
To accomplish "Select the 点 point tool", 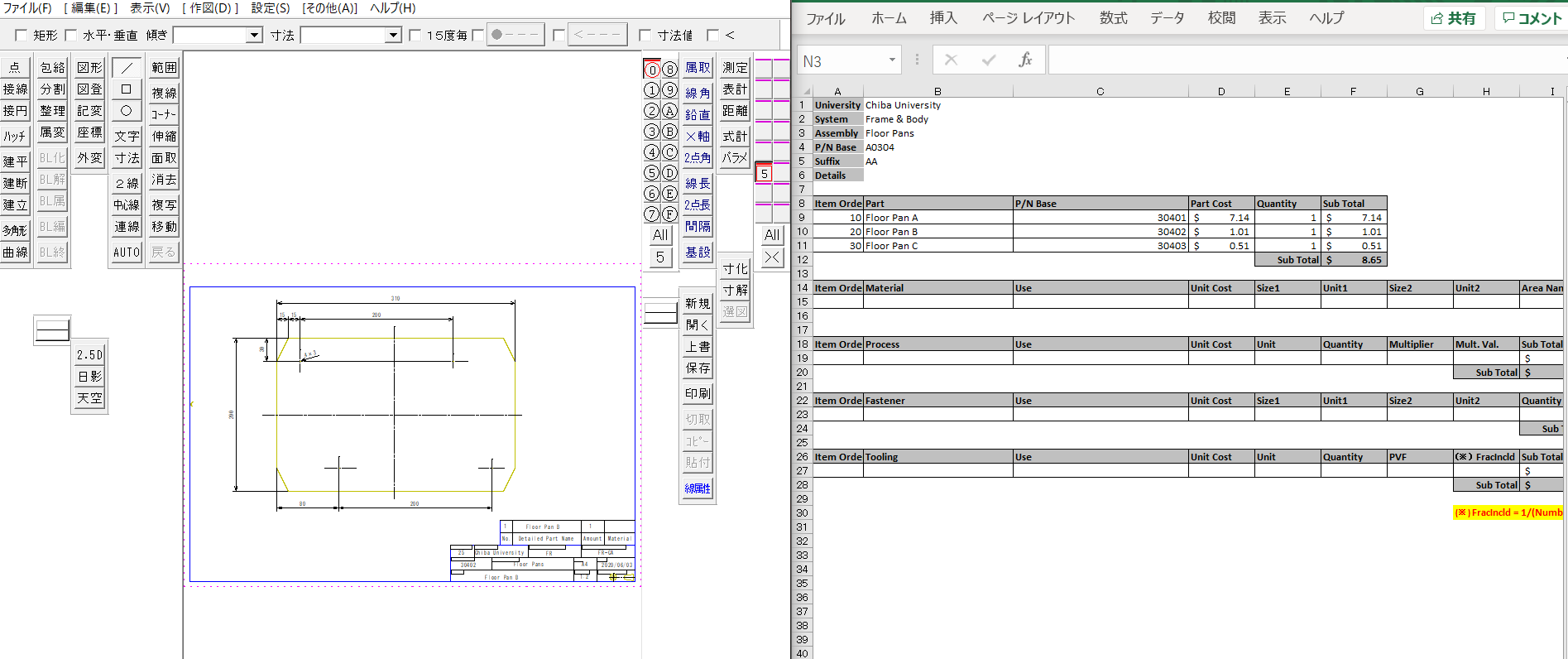I will pyautogui.click(x=15, y=67).
